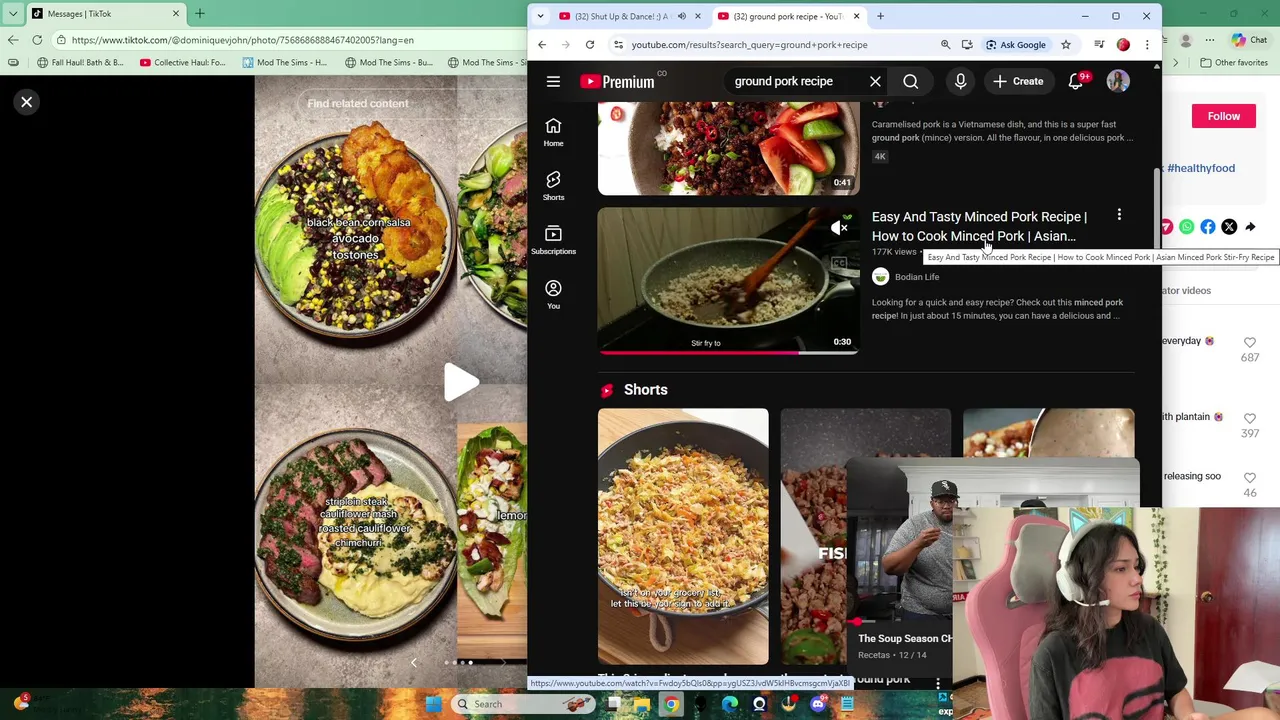Open the Chrome tab search dropdown

[x=540, y=16]
